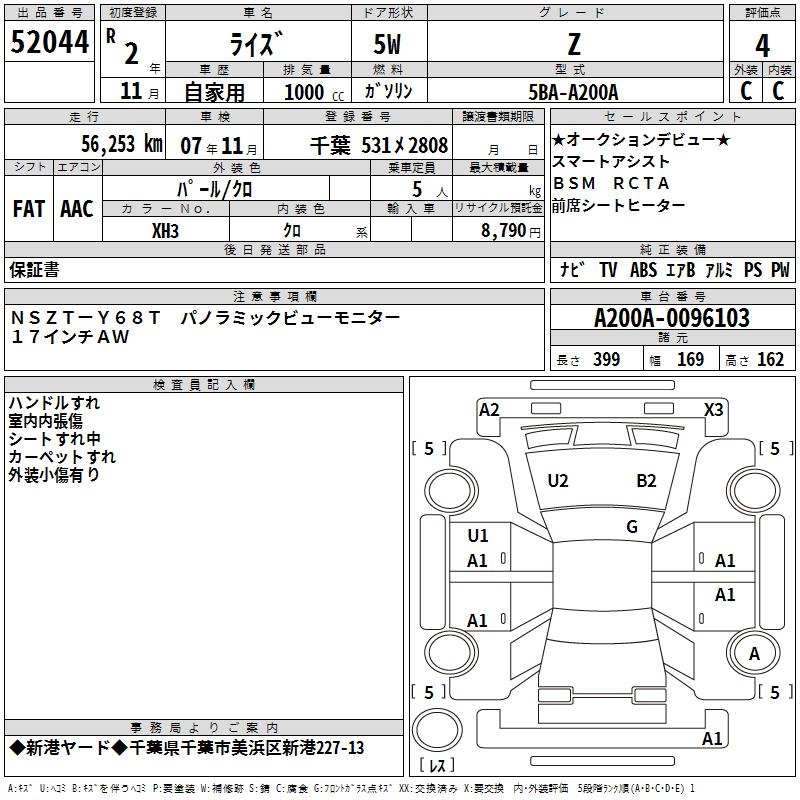Select the ★オークションデビュー★ sales point
This screenshot has width=800, height=800.
pyautogui.click(x=641, y=139)
